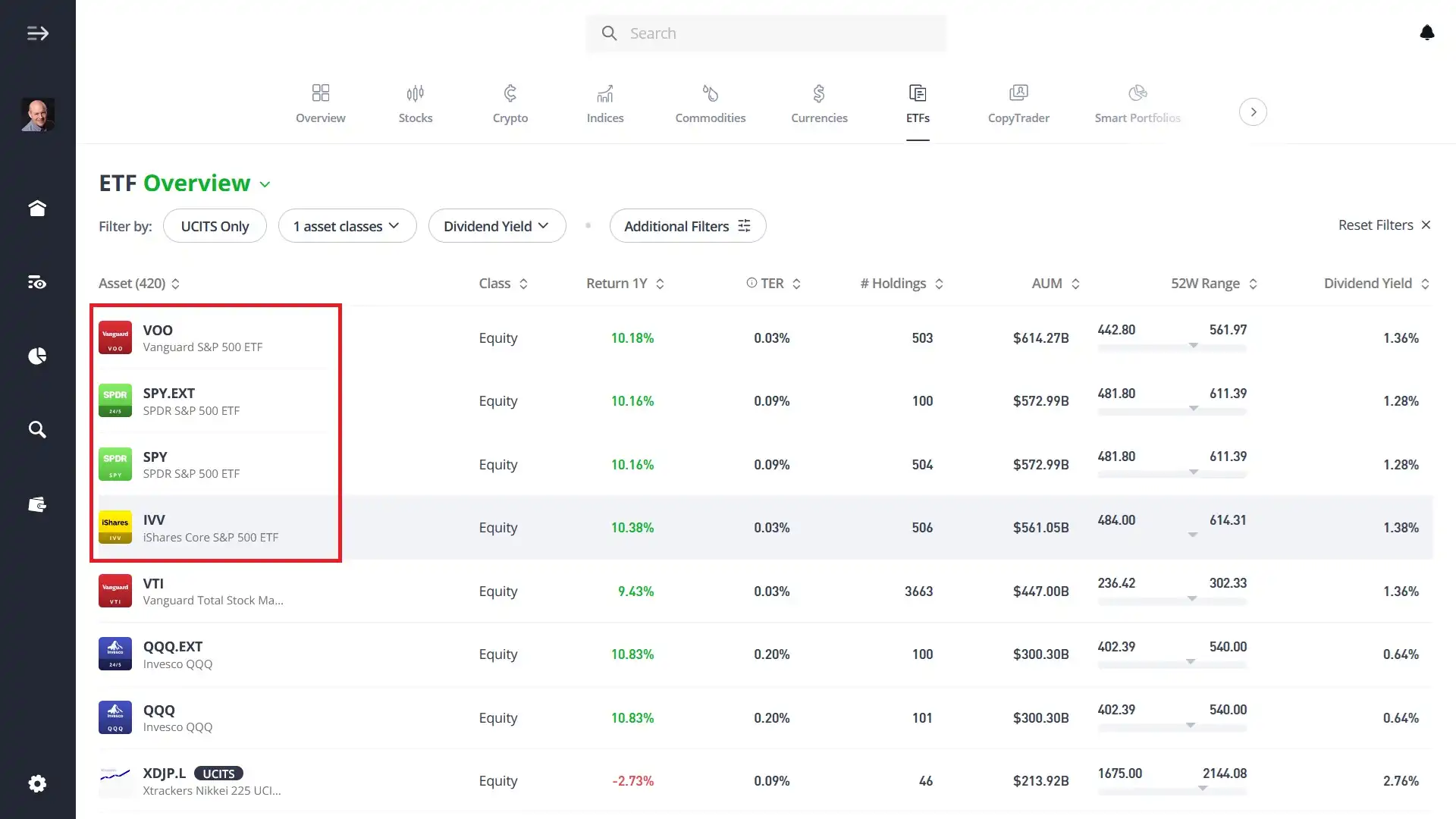Click the search magnifier icon in search bar

coord(609,33)
